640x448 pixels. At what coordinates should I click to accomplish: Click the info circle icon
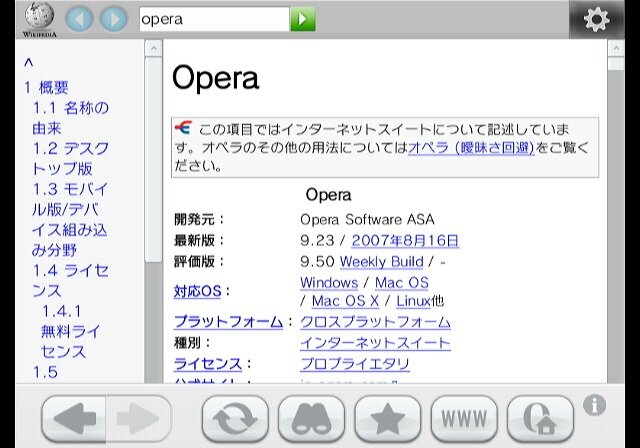tap(595, 405)
